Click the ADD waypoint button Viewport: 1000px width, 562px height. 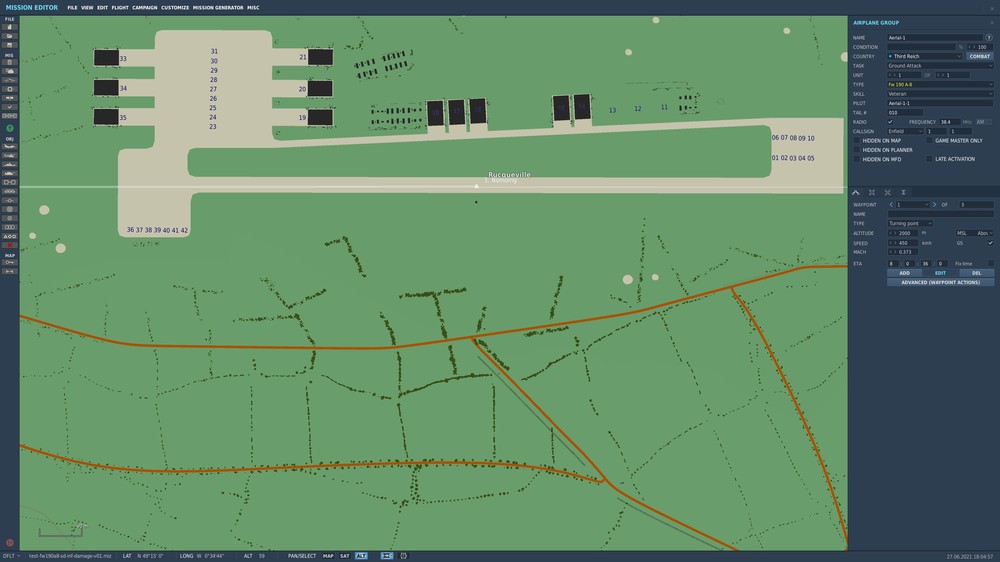coord(904,273)
